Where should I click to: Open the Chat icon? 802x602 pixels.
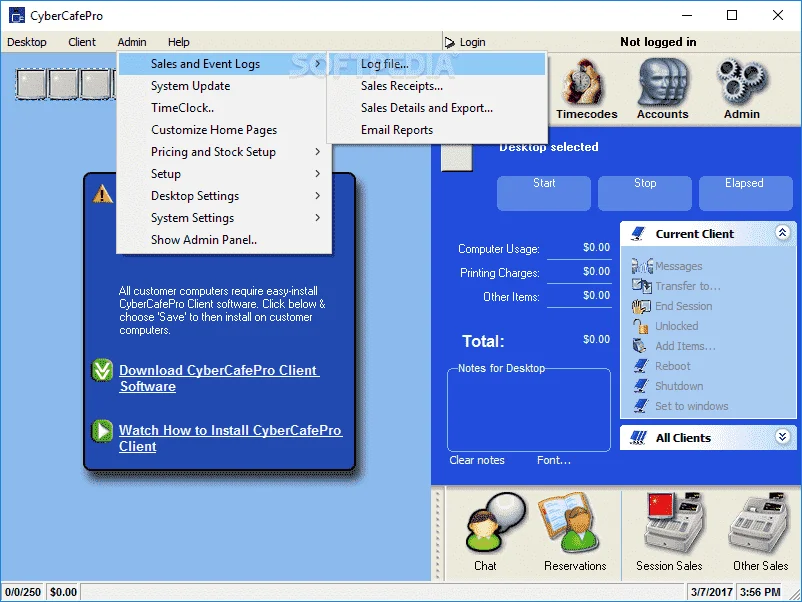(x=495, y=523)
